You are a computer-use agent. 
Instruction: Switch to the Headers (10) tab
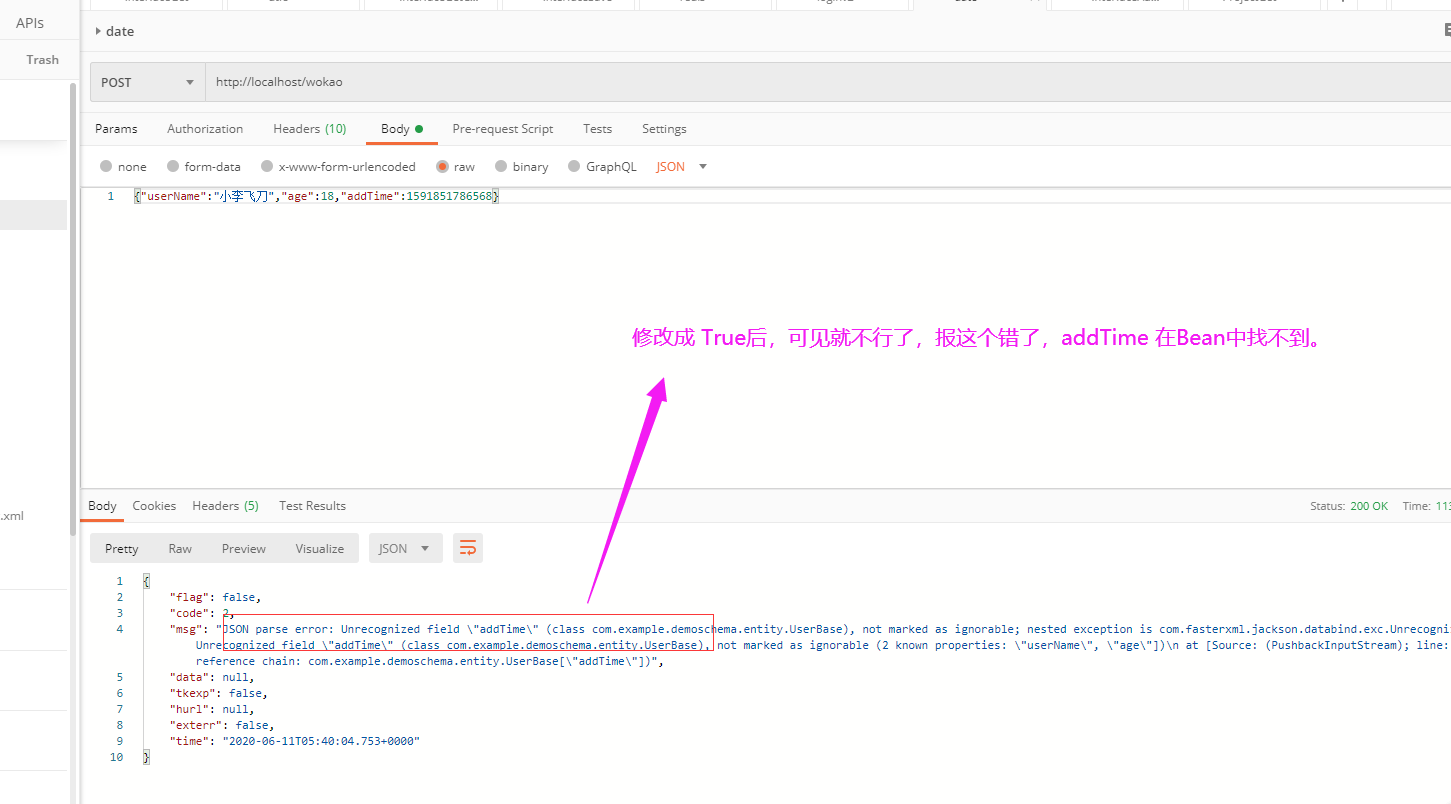[x=309, y=128]
